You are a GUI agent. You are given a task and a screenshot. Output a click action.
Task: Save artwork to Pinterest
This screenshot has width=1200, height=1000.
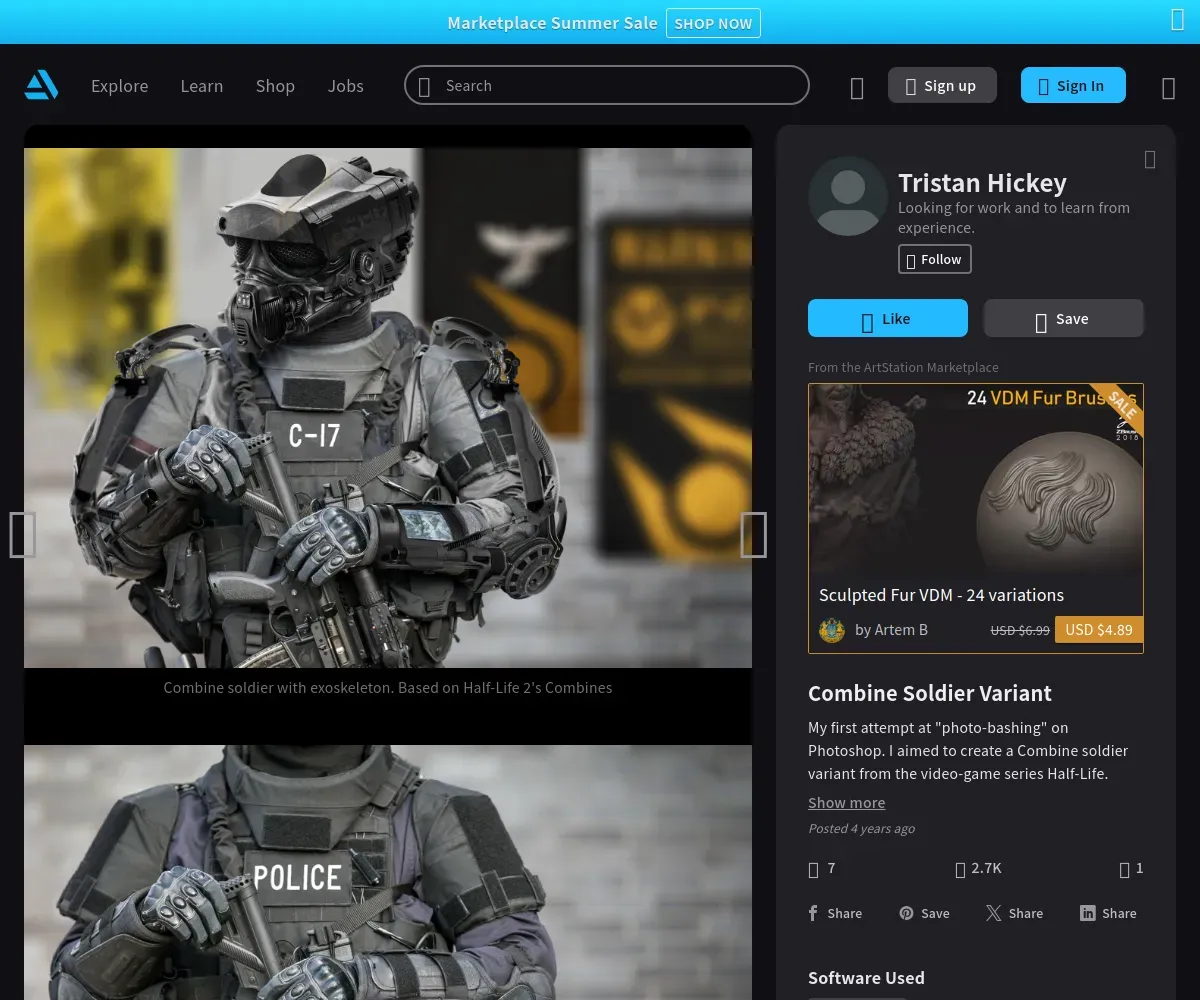pyautogui.click(x=924, y=913)
